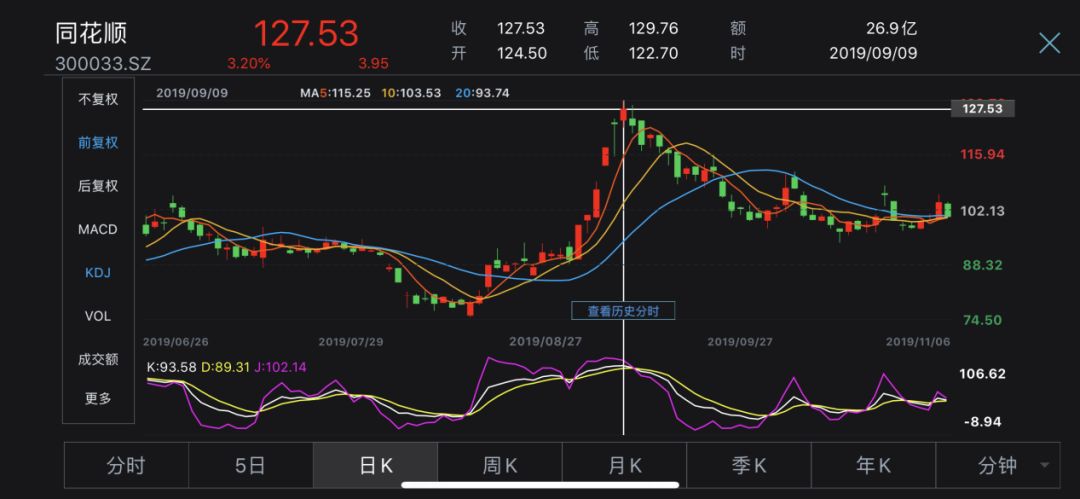Tap the MA5:115.25 indicator label

pyautogui.click(x=335, y=93)
